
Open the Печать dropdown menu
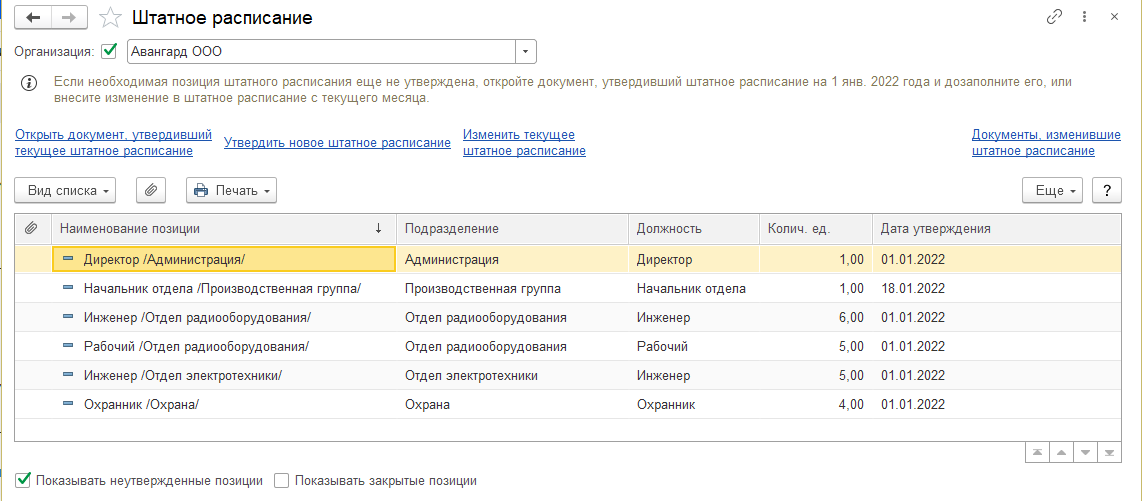231,190
